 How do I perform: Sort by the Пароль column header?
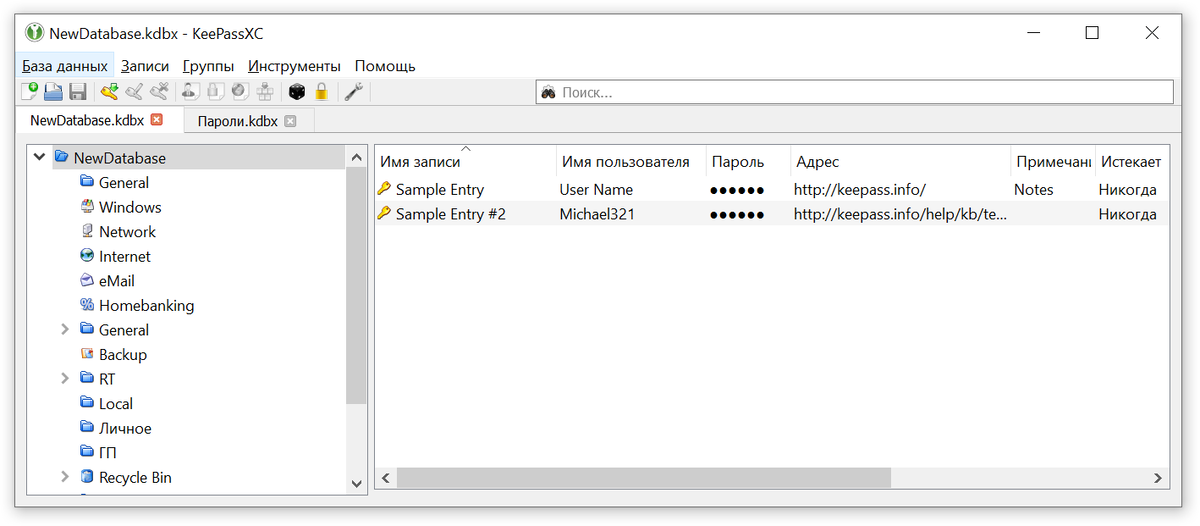pyautogui.click(x=748, y=161)
